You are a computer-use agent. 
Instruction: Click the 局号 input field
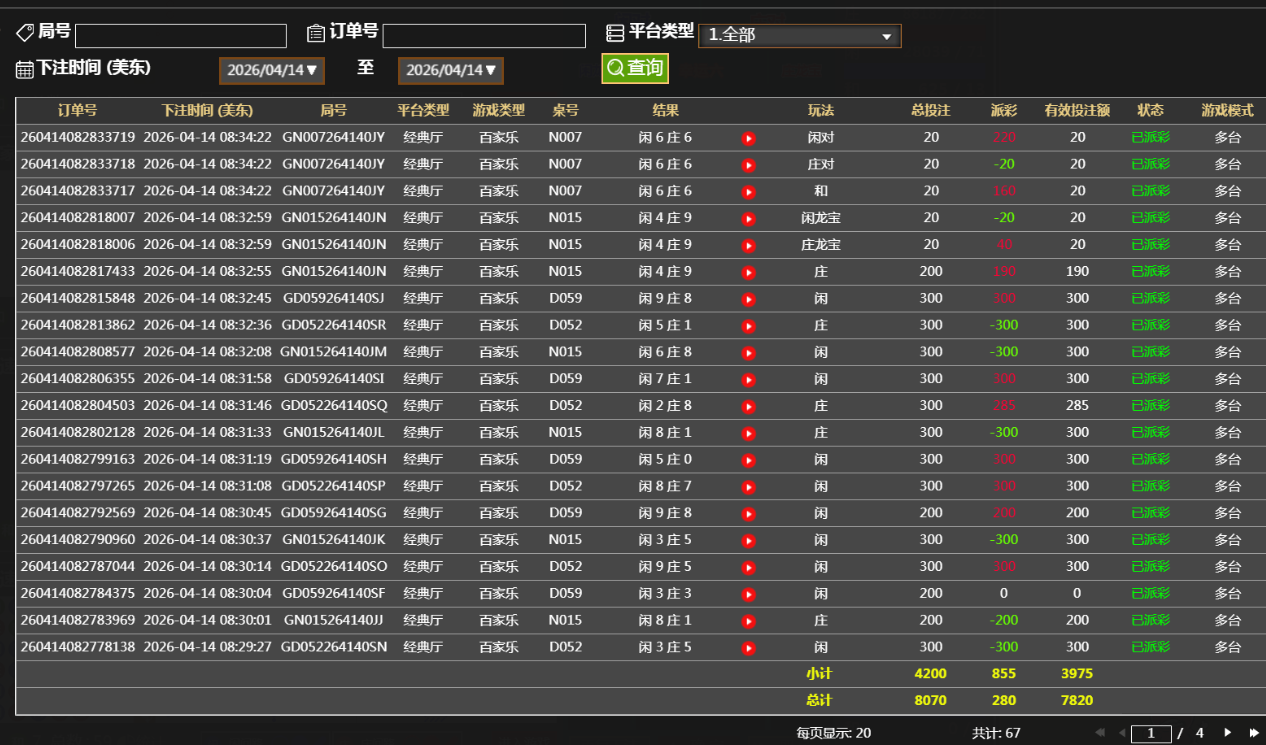tap(181, 36)
